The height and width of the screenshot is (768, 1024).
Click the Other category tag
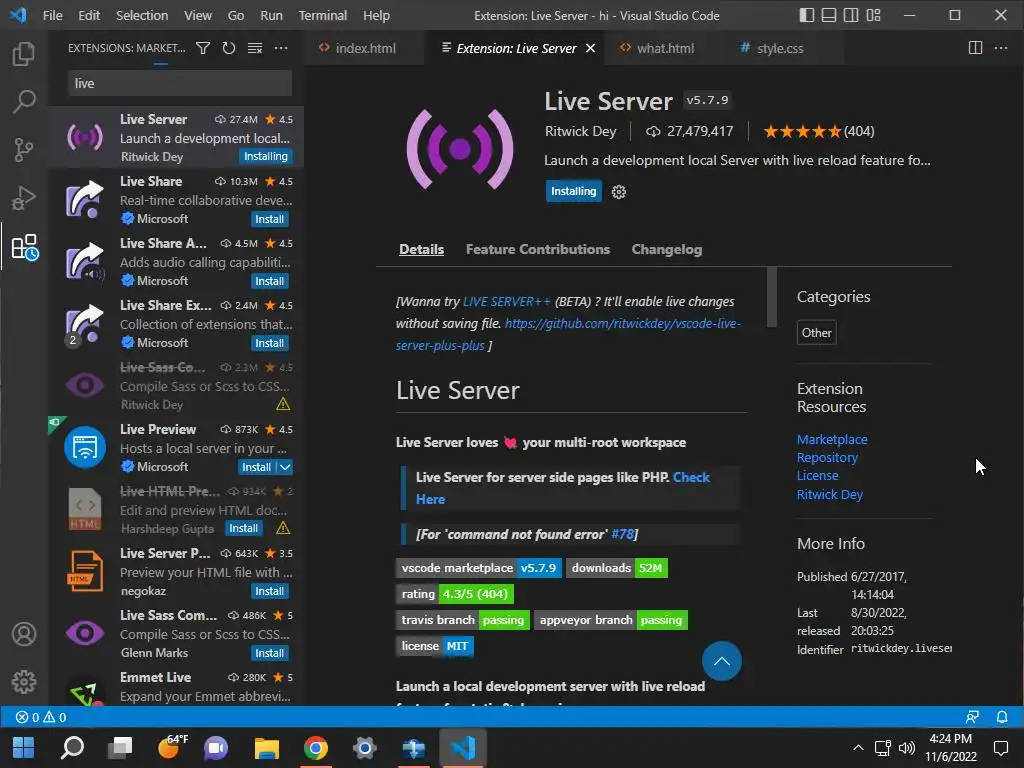coord(816,332)
